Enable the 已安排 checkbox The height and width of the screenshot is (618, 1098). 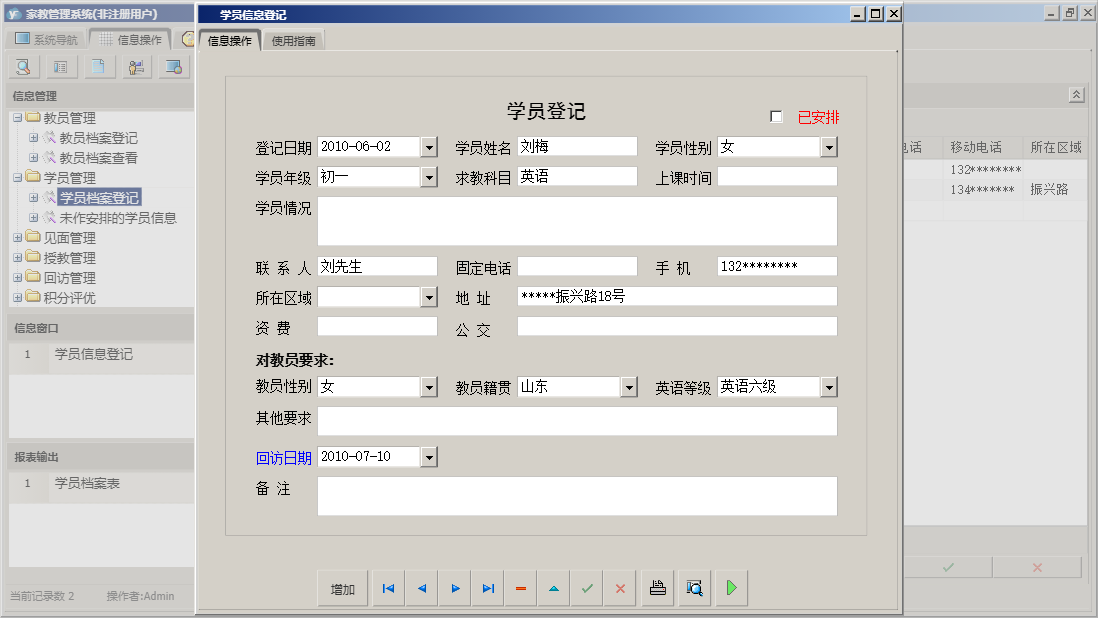776,116
